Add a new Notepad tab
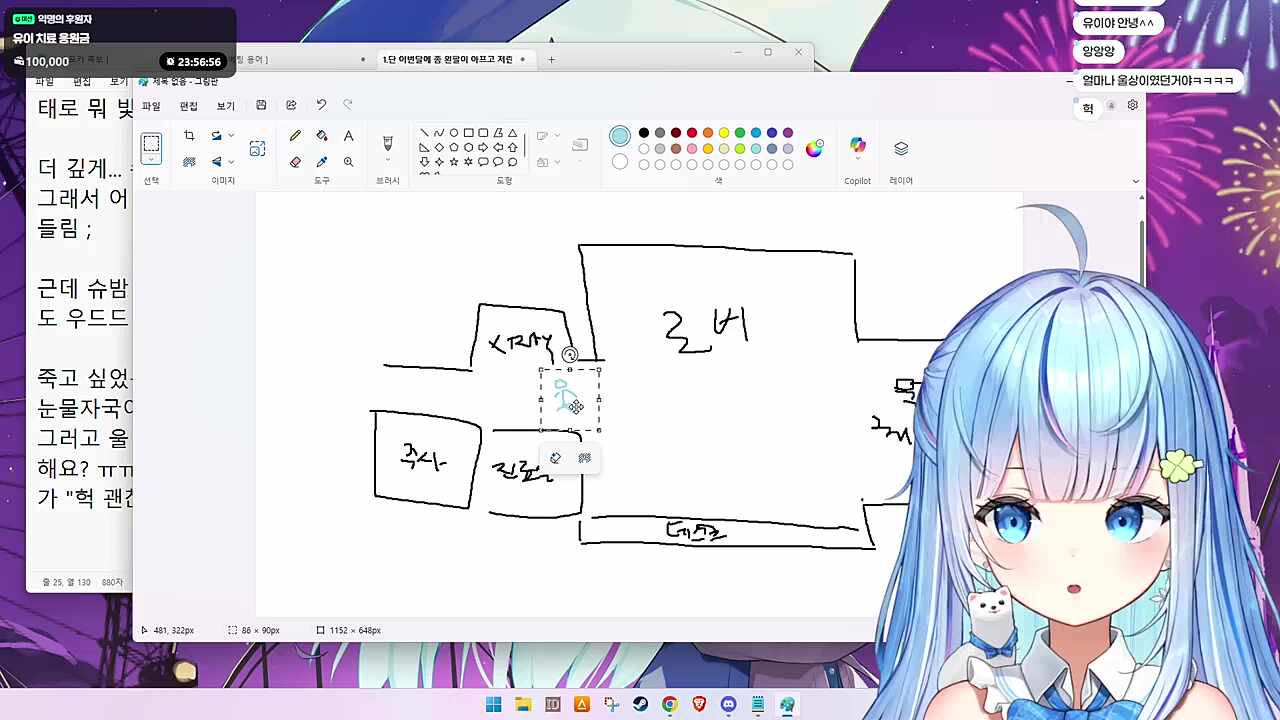The image size is (1280, 720). click(551, 60)
